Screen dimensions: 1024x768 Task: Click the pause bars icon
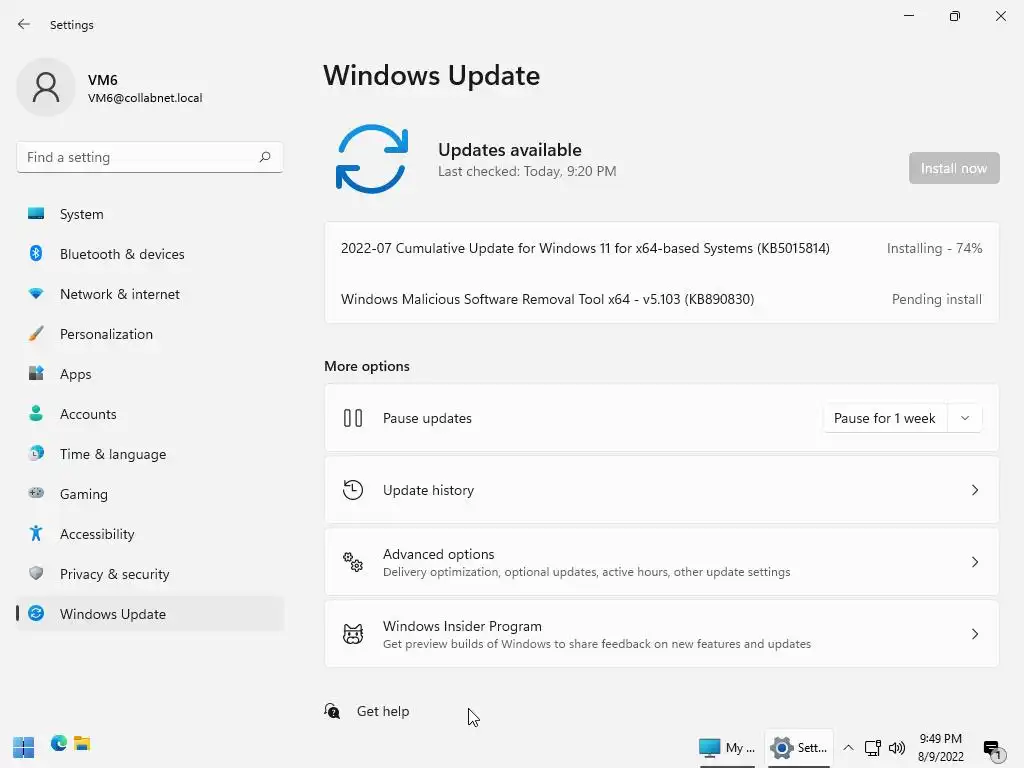point(353,418)
